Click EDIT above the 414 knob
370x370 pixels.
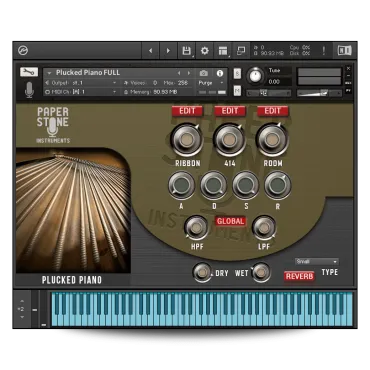pos(230,111)
